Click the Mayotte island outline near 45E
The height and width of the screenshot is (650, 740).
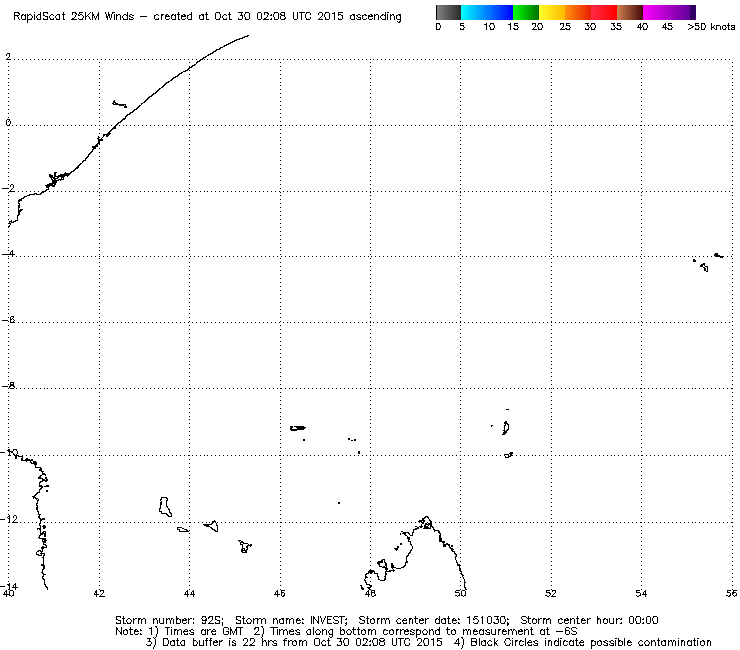click(x=244, y=547)
